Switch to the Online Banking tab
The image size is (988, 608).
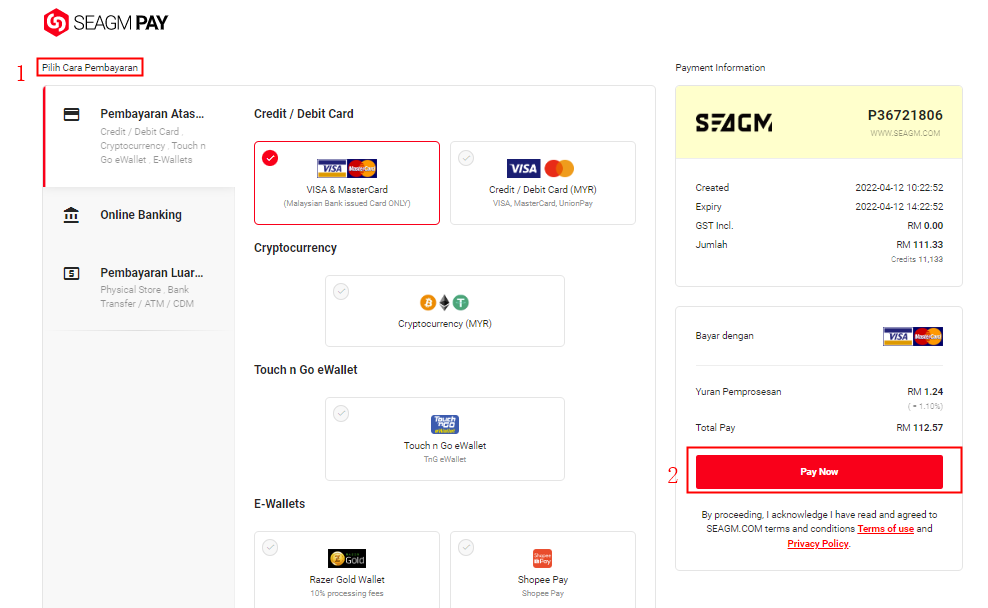tap(139, 215)
